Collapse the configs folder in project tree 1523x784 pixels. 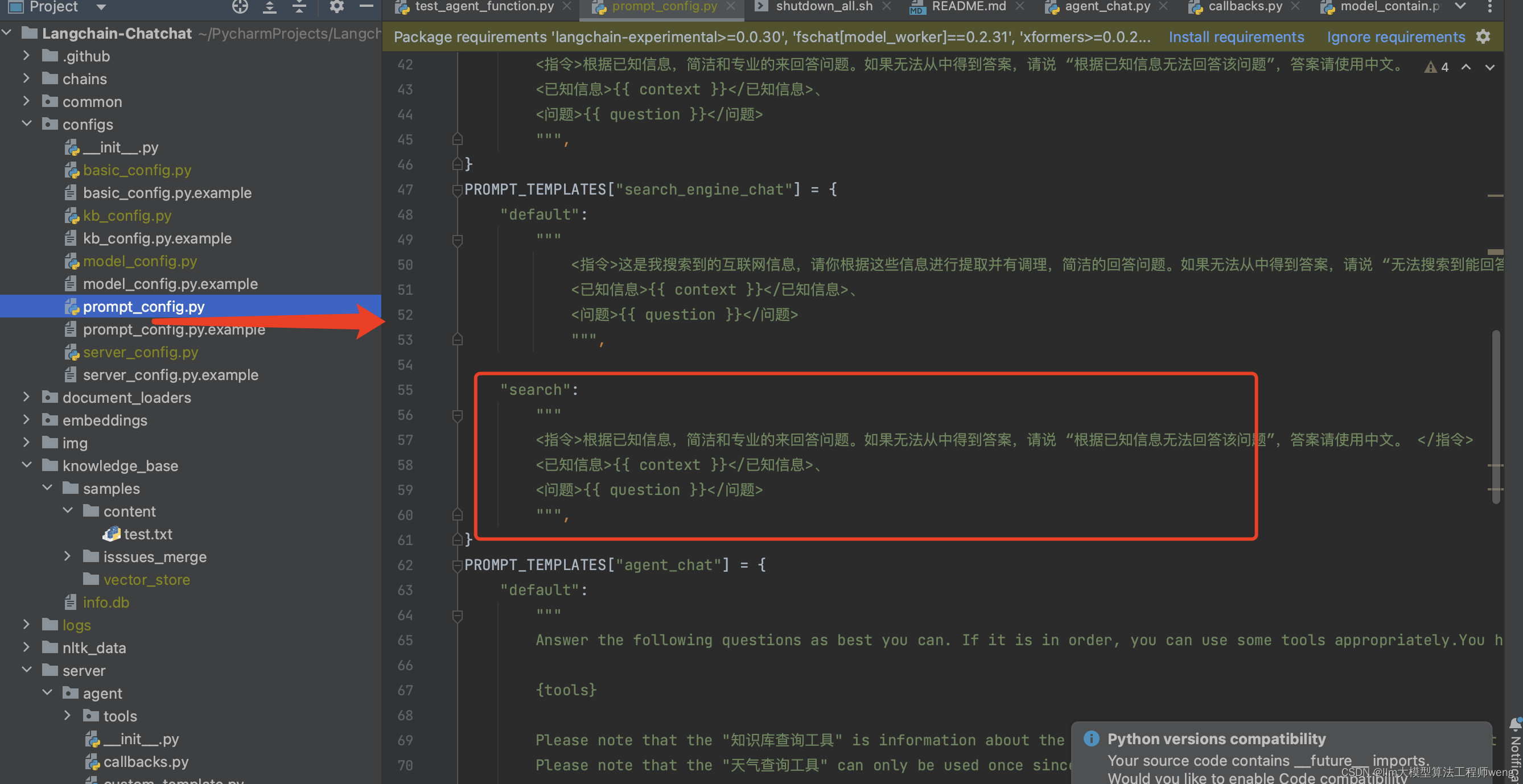pos(27,123)
